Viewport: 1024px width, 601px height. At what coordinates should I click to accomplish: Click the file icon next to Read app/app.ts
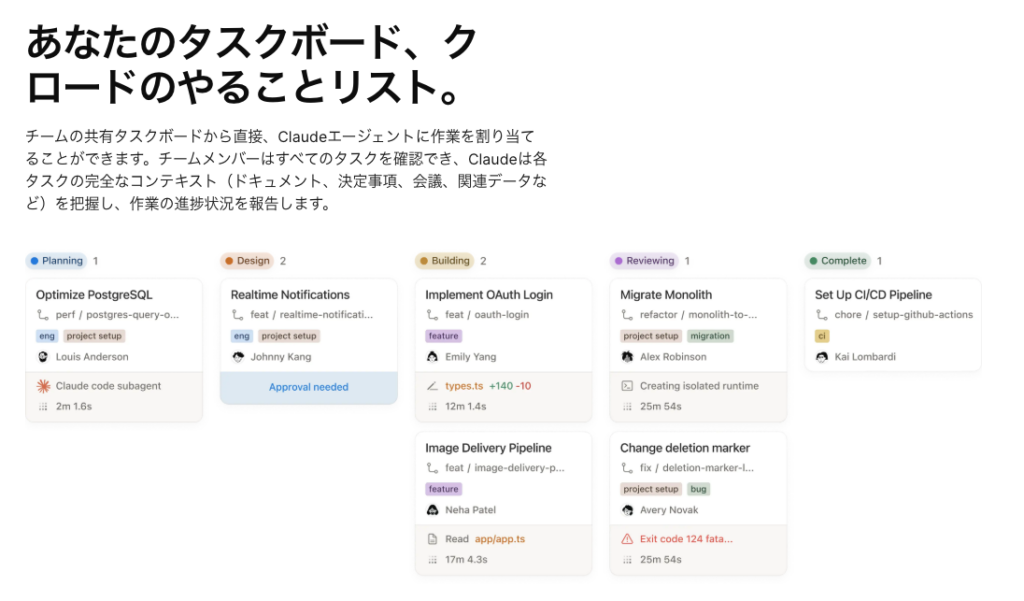432,539
